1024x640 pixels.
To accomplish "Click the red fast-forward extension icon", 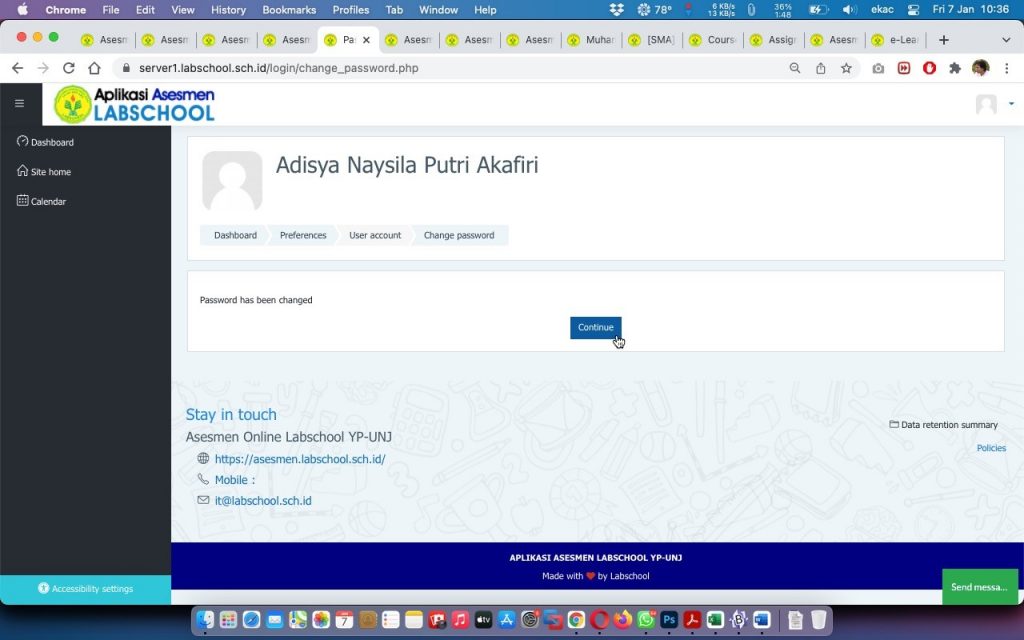I will 904,68.
